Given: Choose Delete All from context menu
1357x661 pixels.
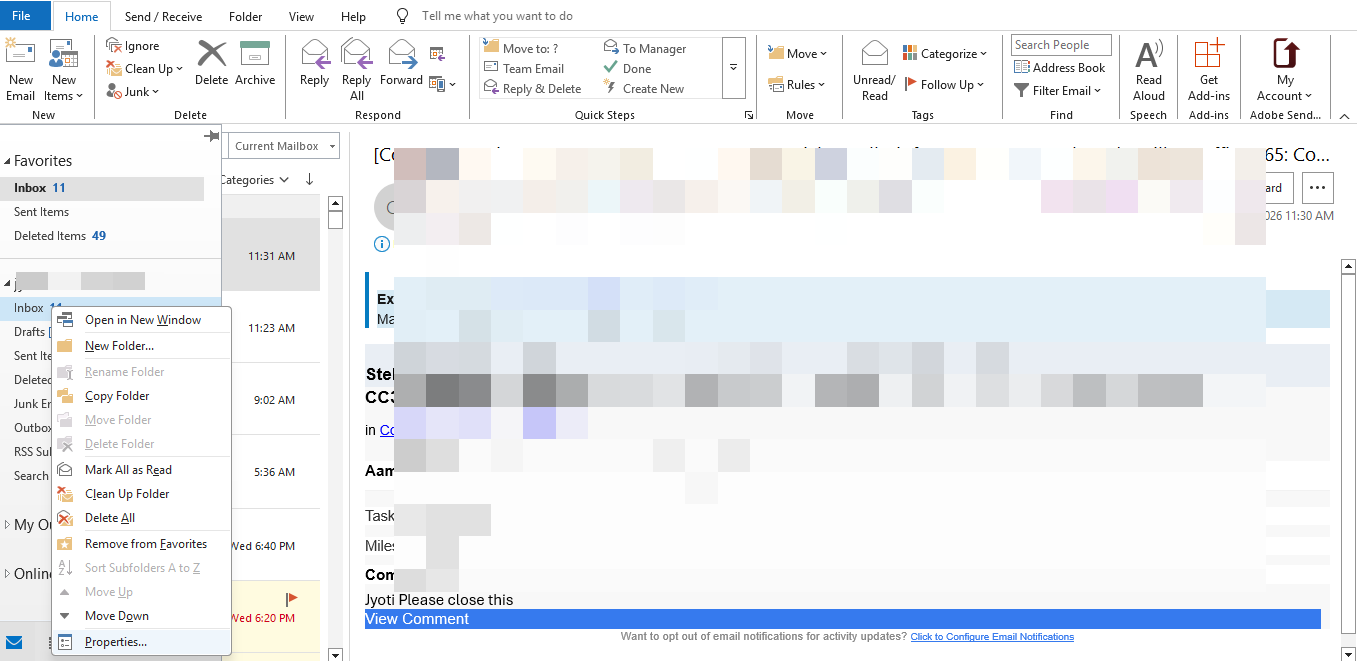Looking at the screenshot, I should click(142, 518).
